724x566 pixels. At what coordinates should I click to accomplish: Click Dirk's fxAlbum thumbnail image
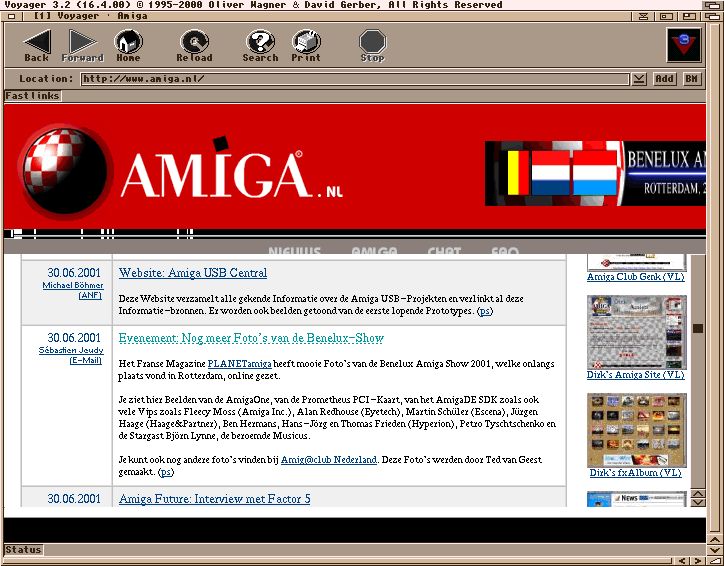[x=637, y=430]
